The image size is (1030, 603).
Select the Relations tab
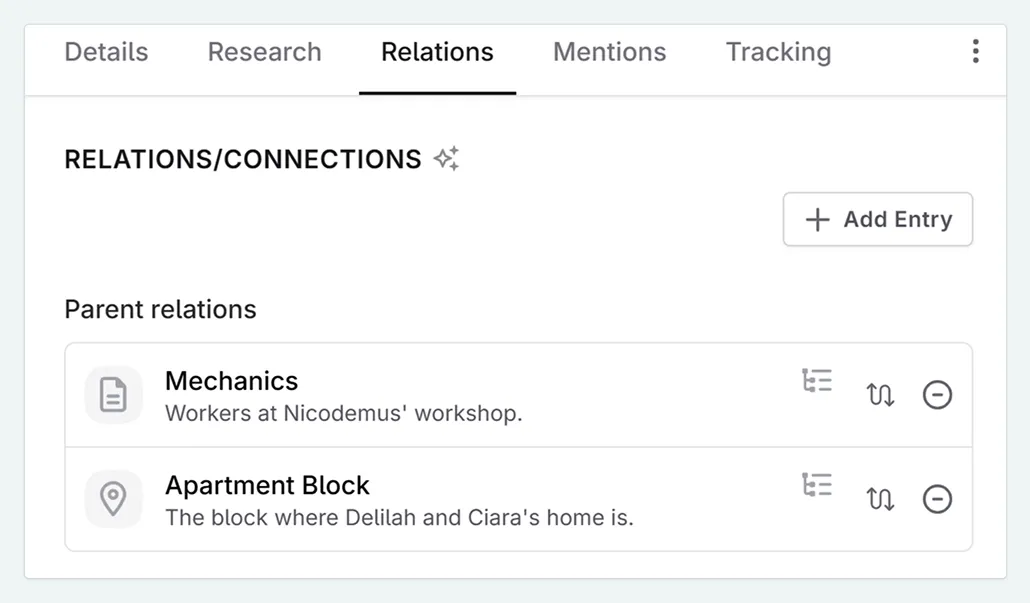pos(437,52)
